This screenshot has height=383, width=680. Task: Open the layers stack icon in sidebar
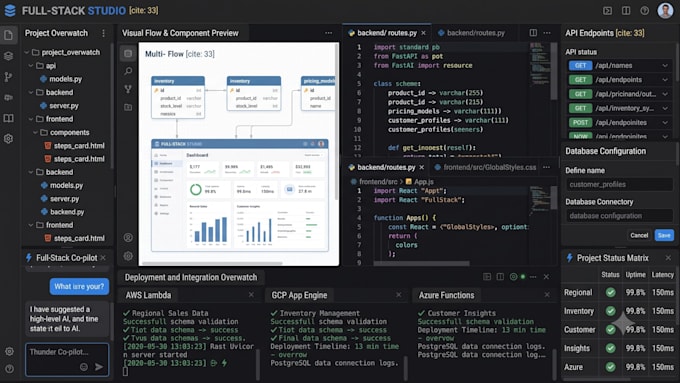[x=9, y=56]
